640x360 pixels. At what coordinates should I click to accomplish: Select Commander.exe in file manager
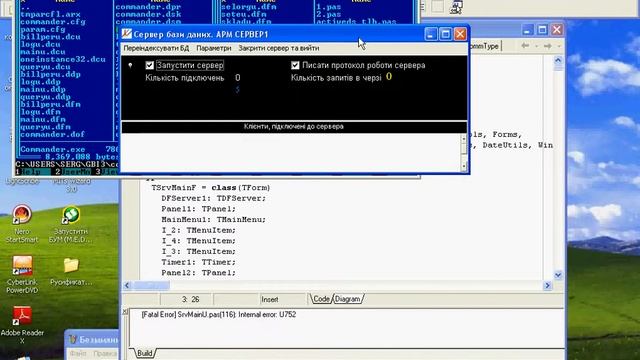tap(53, 149)
